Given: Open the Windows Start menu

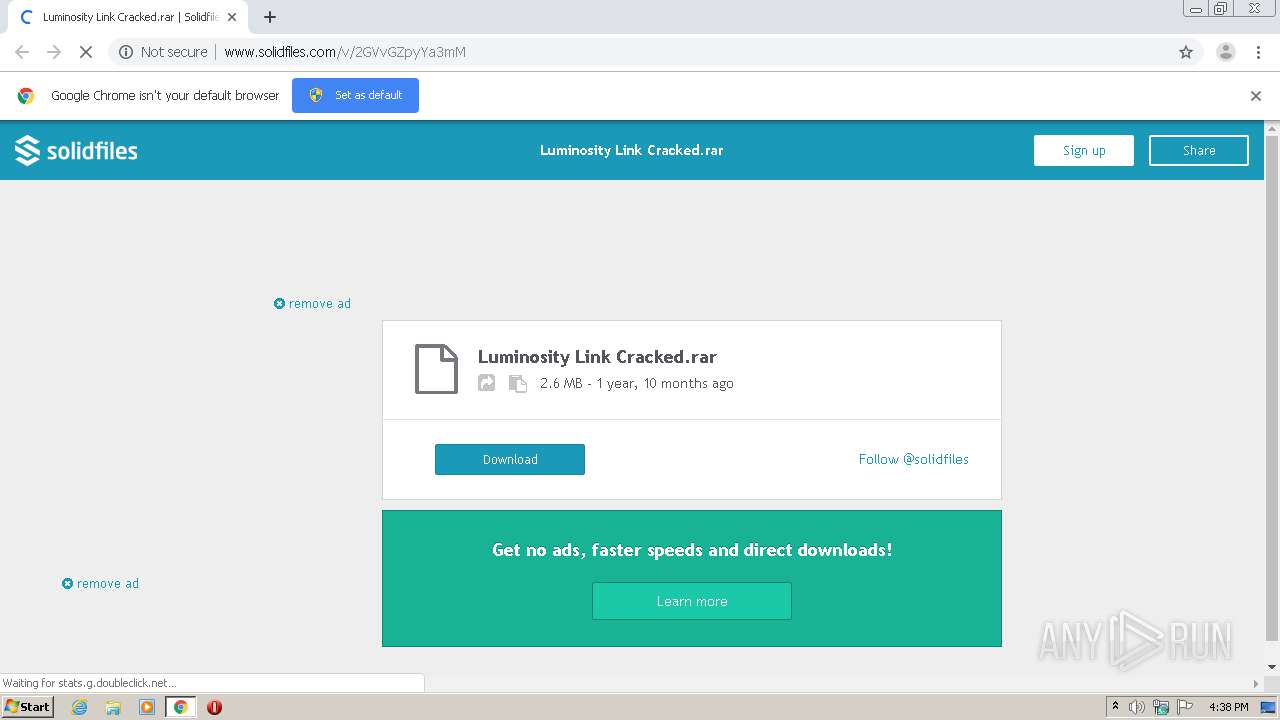Looking at the screenshot, I should 28,706.
